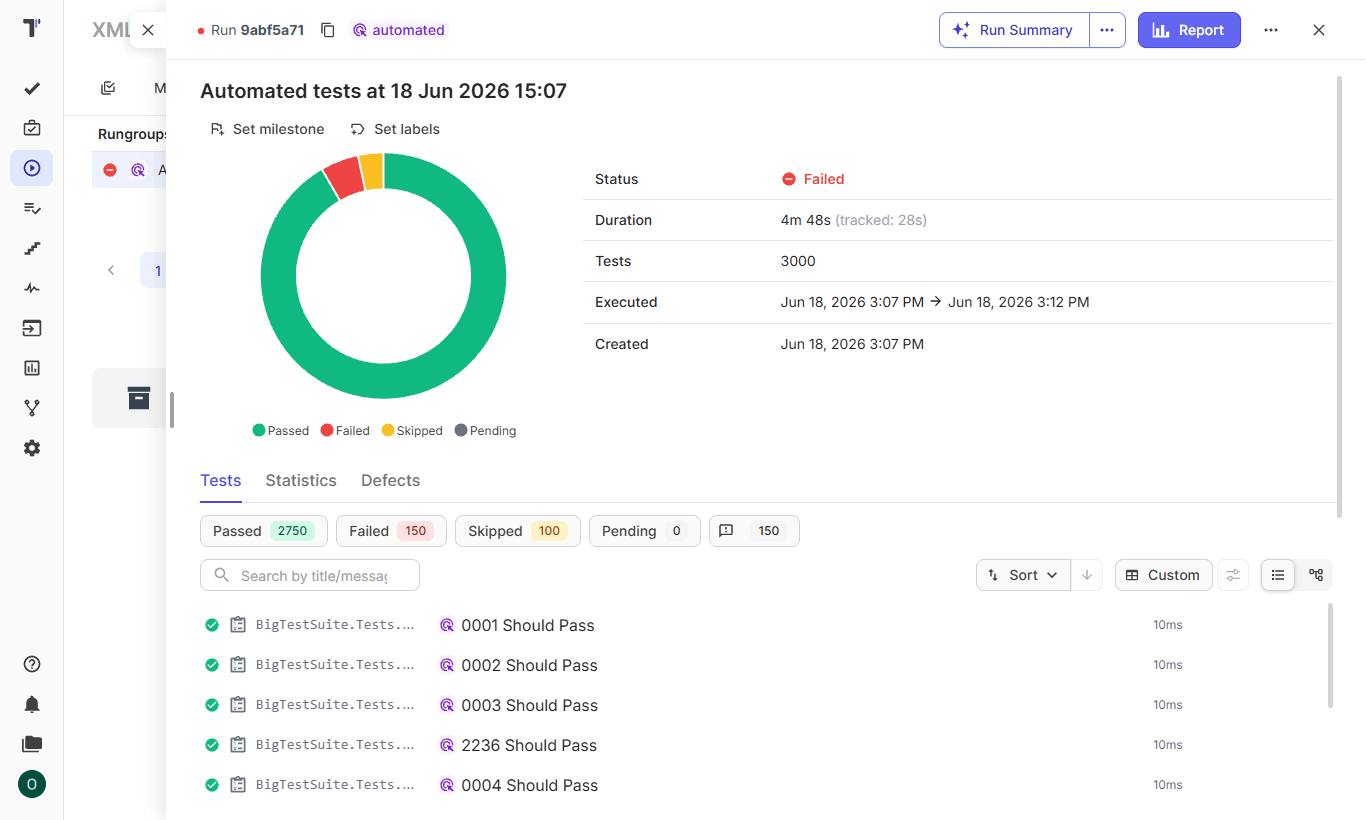Open the Custom columns menu

1163,575
